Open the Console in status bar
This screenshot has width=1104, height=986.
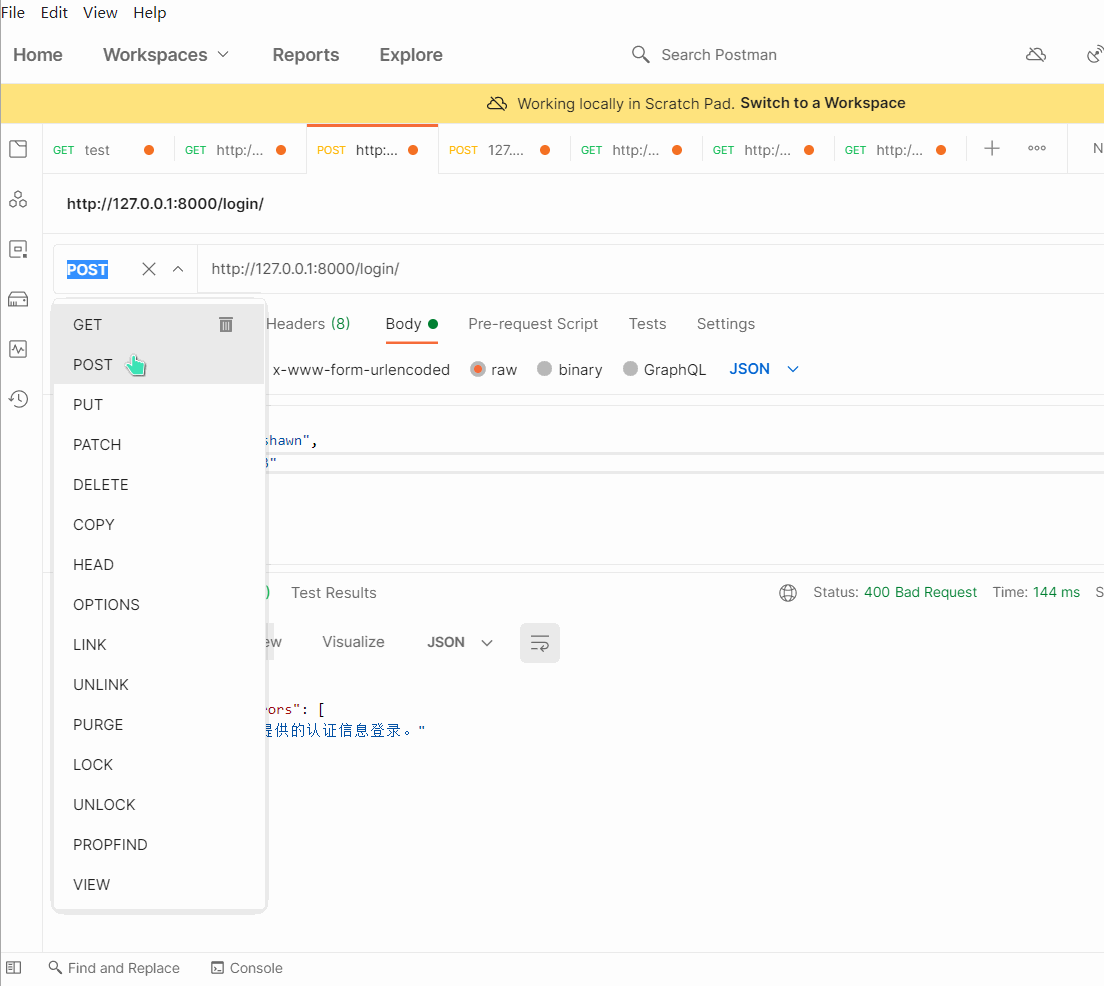[x=247, y=968]
